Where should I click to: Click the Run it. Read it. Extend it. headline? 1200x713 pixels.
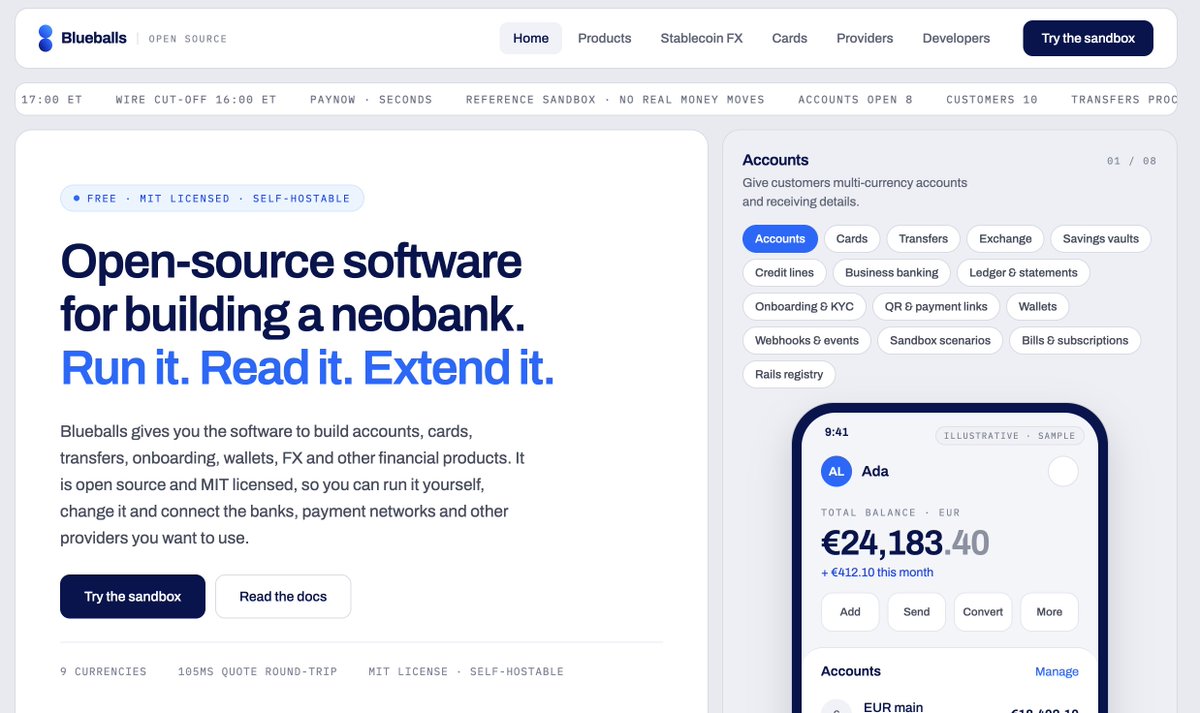[x=307, y=367]
